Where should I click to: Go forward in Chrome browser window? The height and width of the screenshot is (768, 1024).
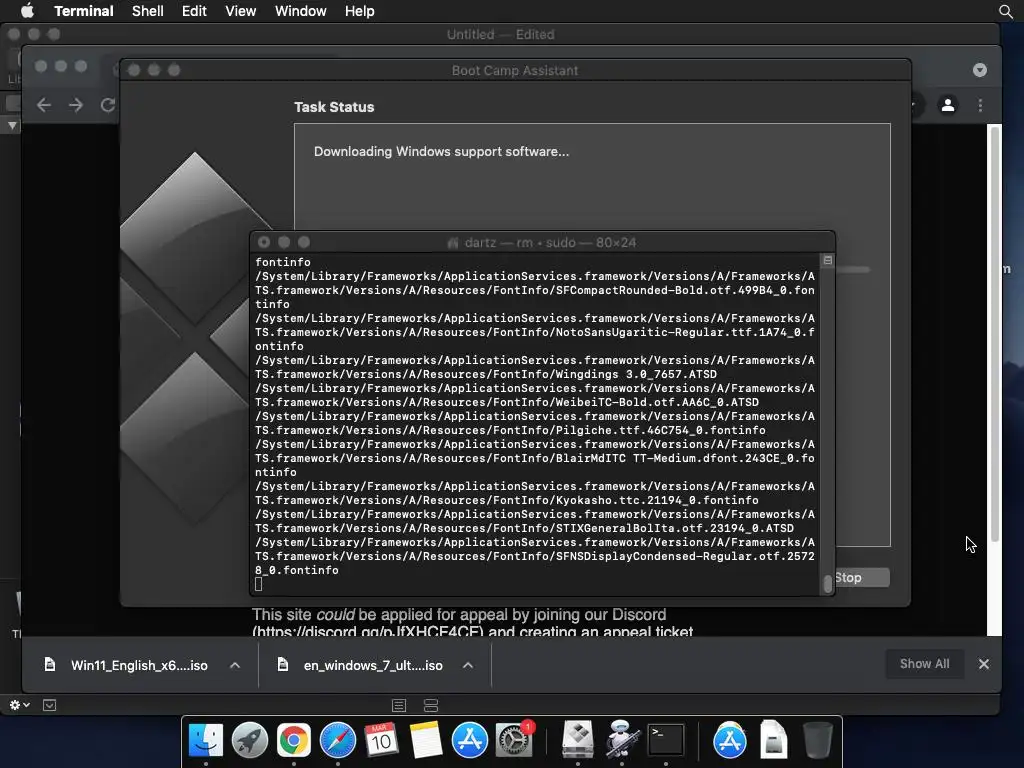click(76, 105)
